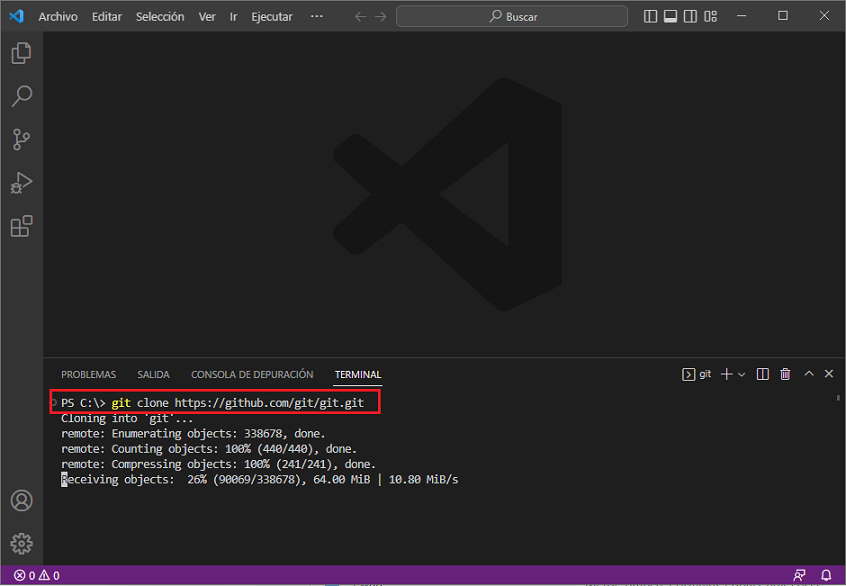Screen dimensions: 846x586
Task: Switch to the CONSOLA DE DEPURACIÓN tab
Action: (x=252, y=374)
